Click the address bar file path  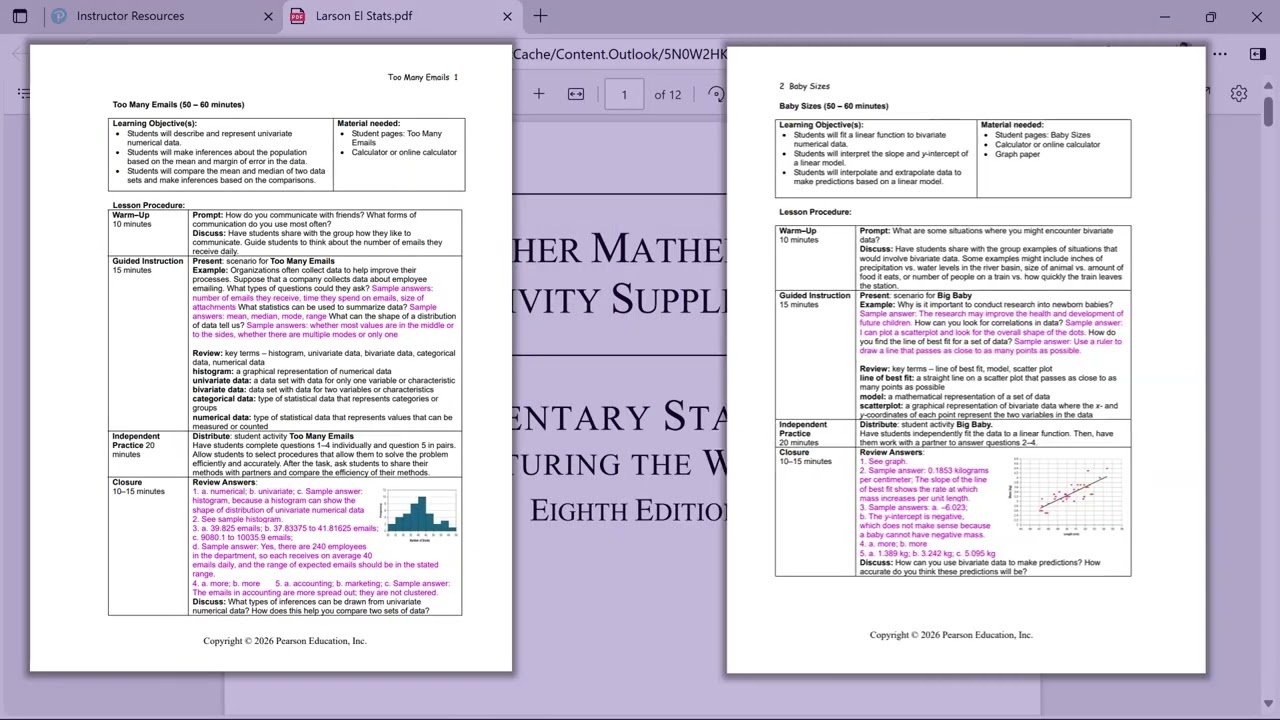click(x=620, y=54)
